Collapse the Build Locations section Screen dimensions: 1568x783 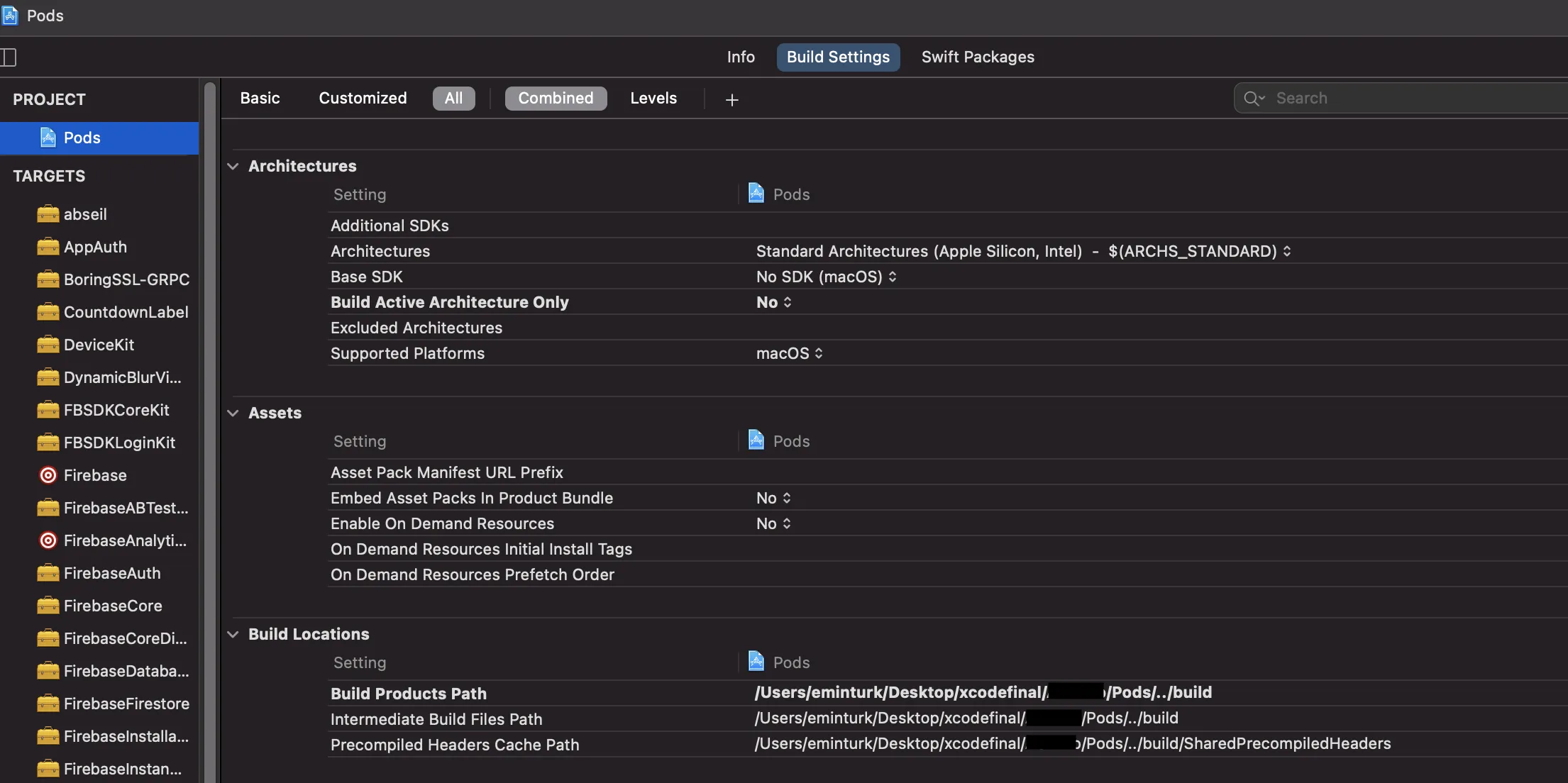click(x=233, y=634)
